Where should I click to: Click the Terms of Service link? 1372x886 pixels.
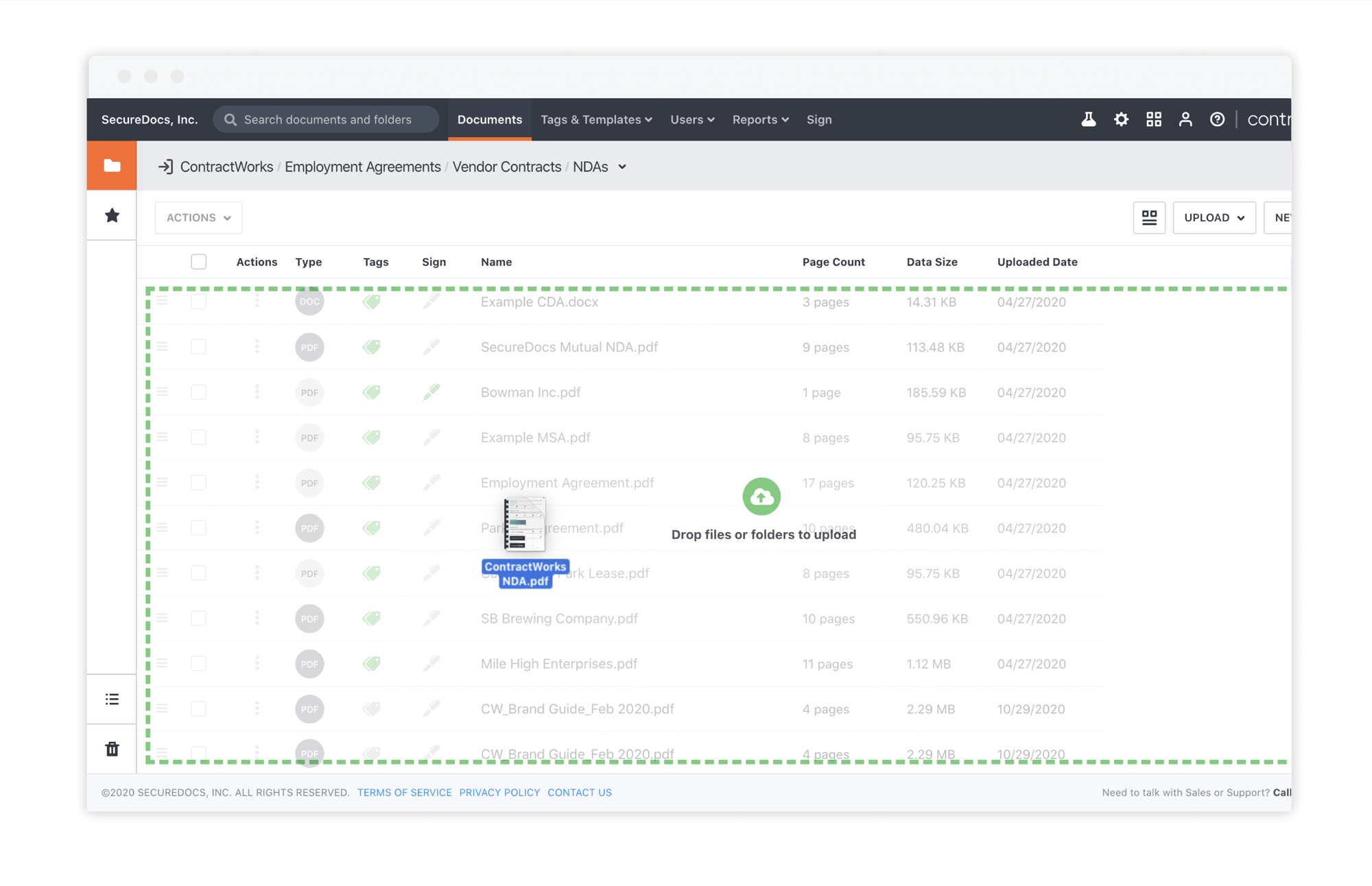404,792
